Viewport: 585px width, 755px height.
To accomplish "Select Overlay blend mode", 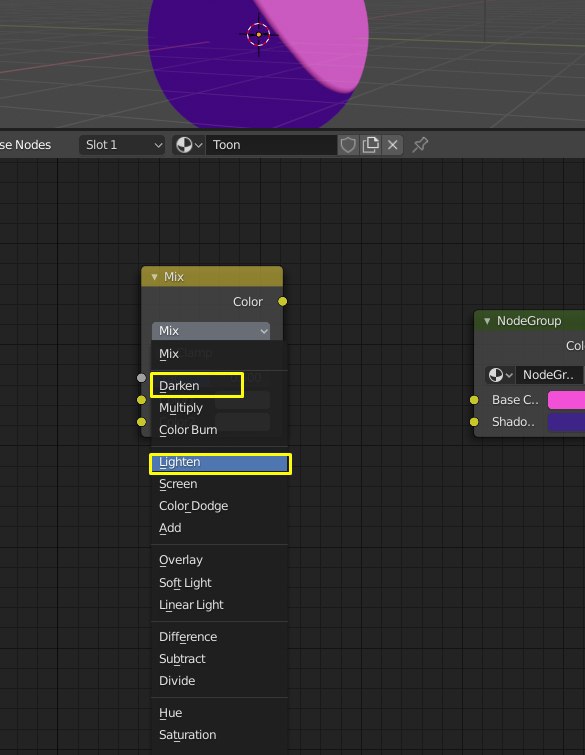I will (x=220, y=560).
